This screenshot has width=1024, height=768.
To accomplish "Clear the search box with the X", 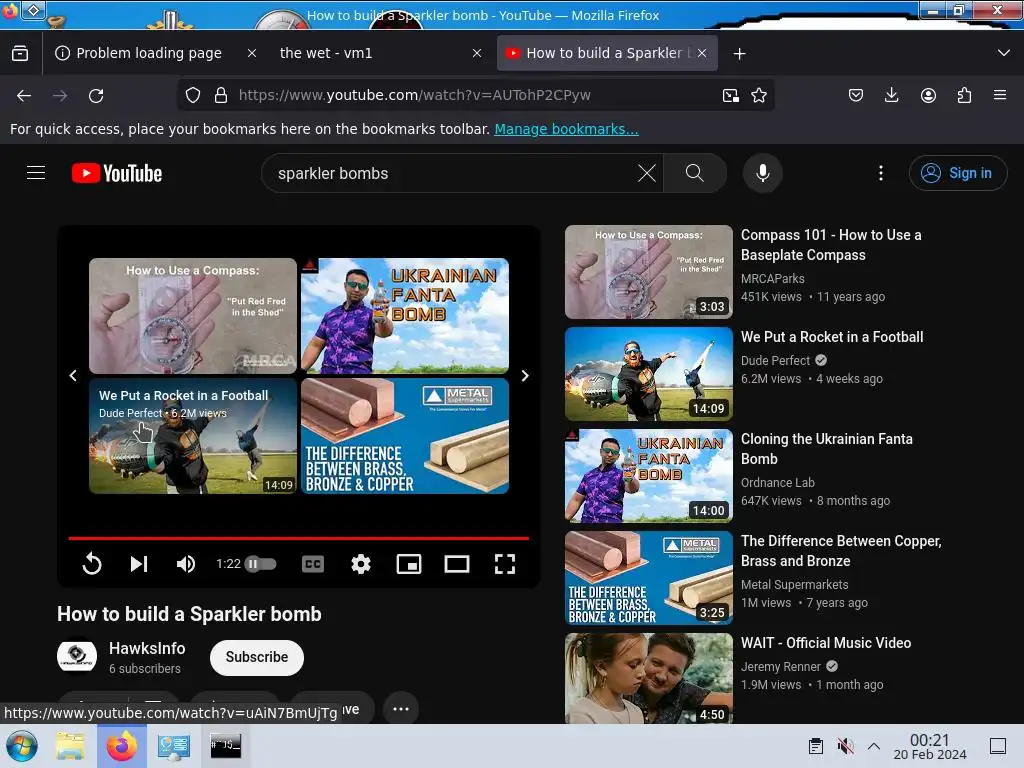I will [647, 173].
